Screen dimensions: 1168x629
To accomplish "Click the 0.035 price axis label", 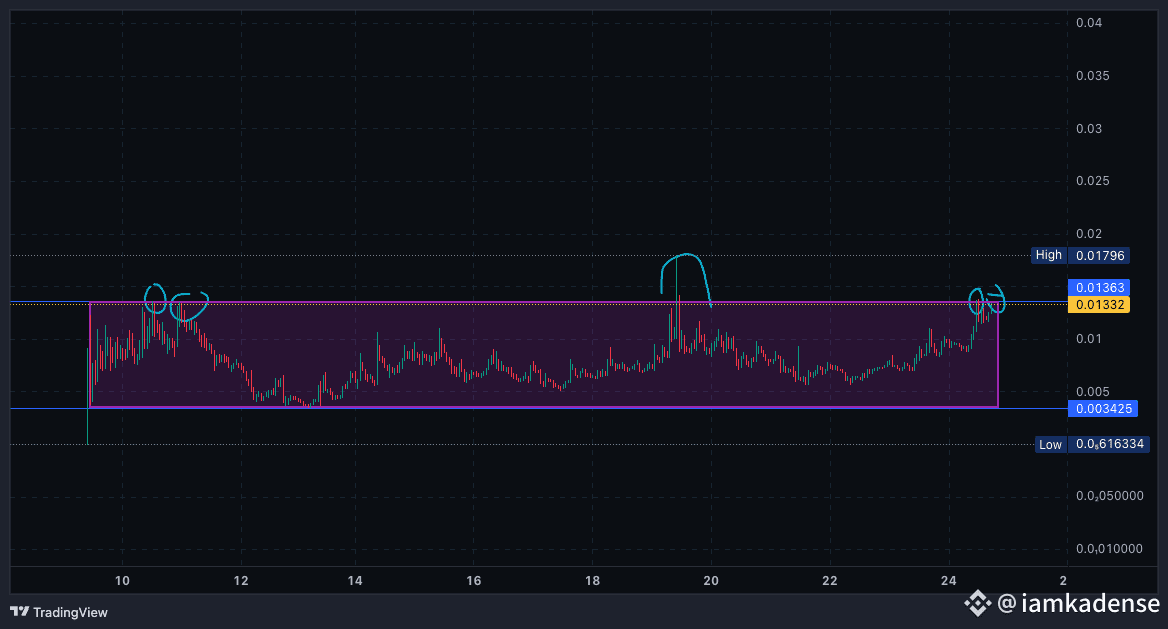I will (x=1092, y=76).
